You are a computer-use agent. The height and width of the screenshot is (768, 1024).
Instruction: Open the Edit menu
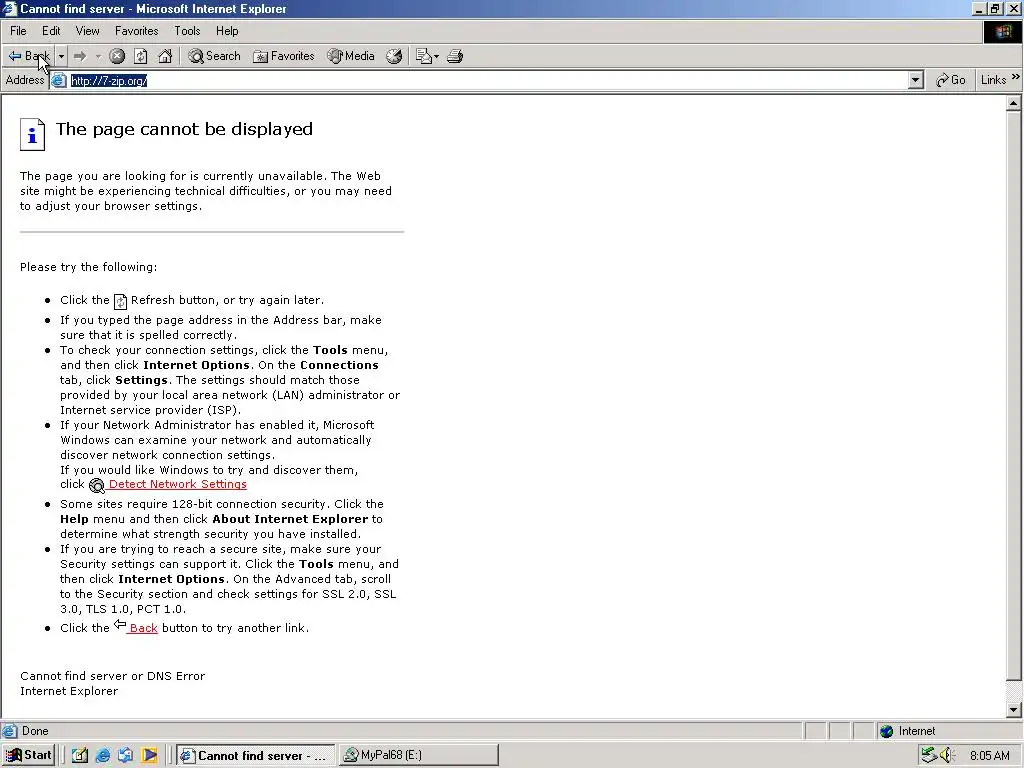pos(51,31)
